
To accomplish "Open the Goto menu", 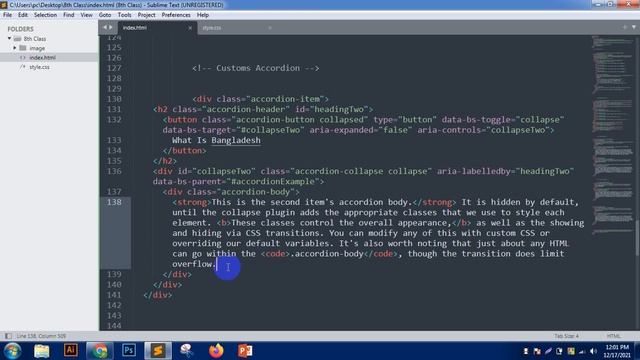I will click(x=105, y=15).
